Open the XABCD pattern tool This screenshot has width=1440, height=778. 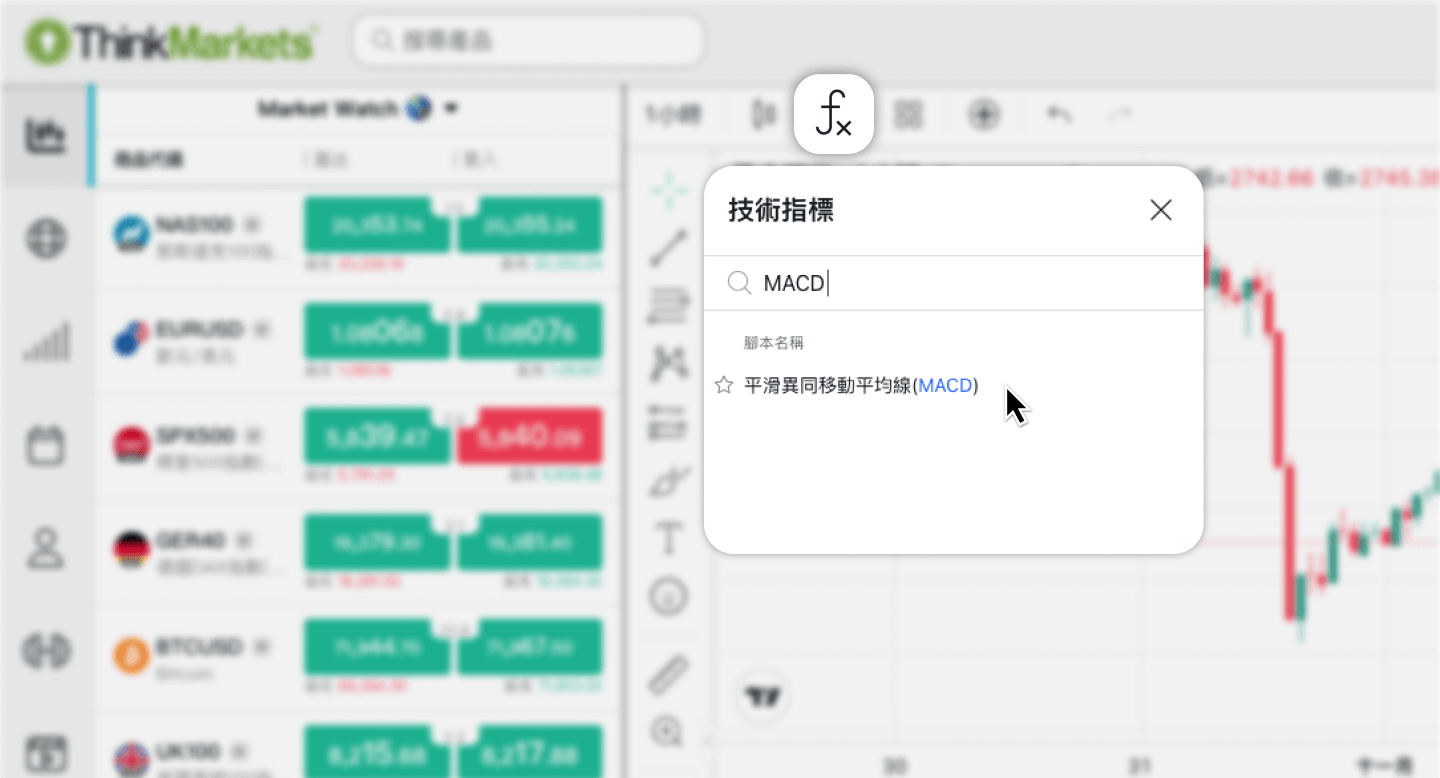click(x=668, y=365)
